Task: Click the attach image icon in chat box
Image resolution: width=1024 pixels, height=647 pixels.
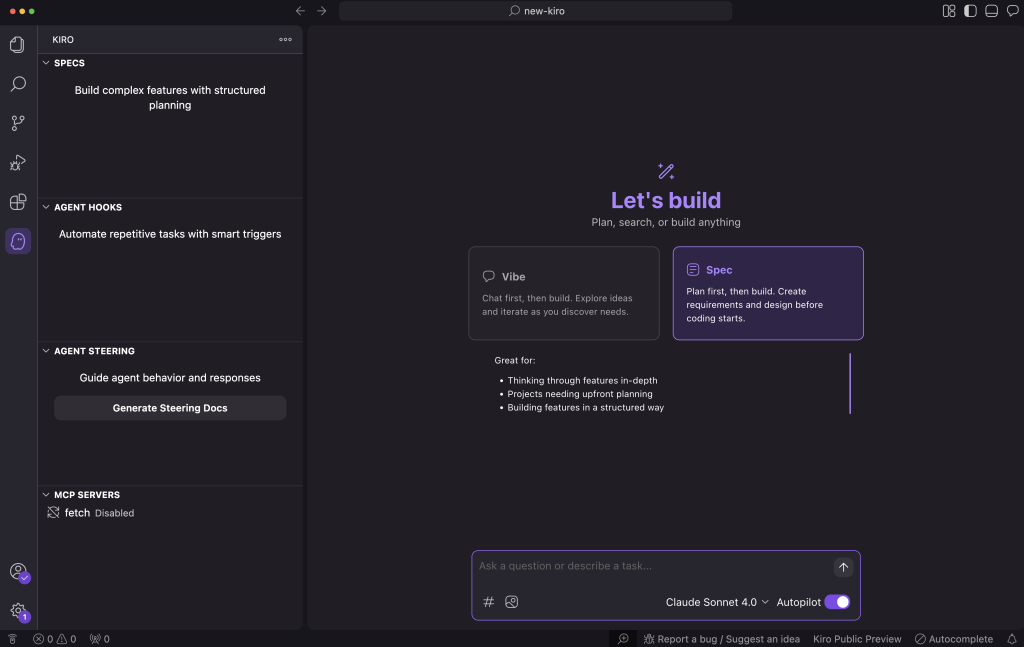Action: point(511,602)
